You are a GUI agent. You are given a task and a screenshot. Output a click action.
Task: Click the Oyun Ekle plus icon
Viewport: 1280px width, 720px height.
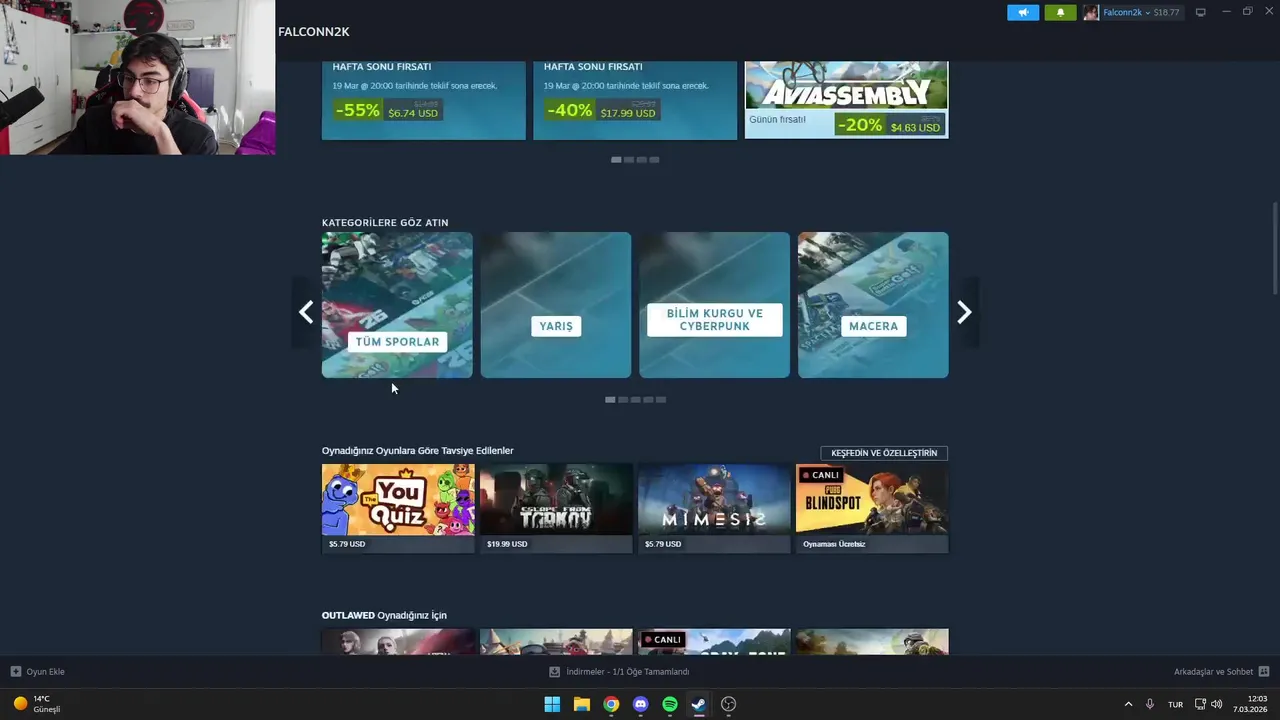coord(15,672)
